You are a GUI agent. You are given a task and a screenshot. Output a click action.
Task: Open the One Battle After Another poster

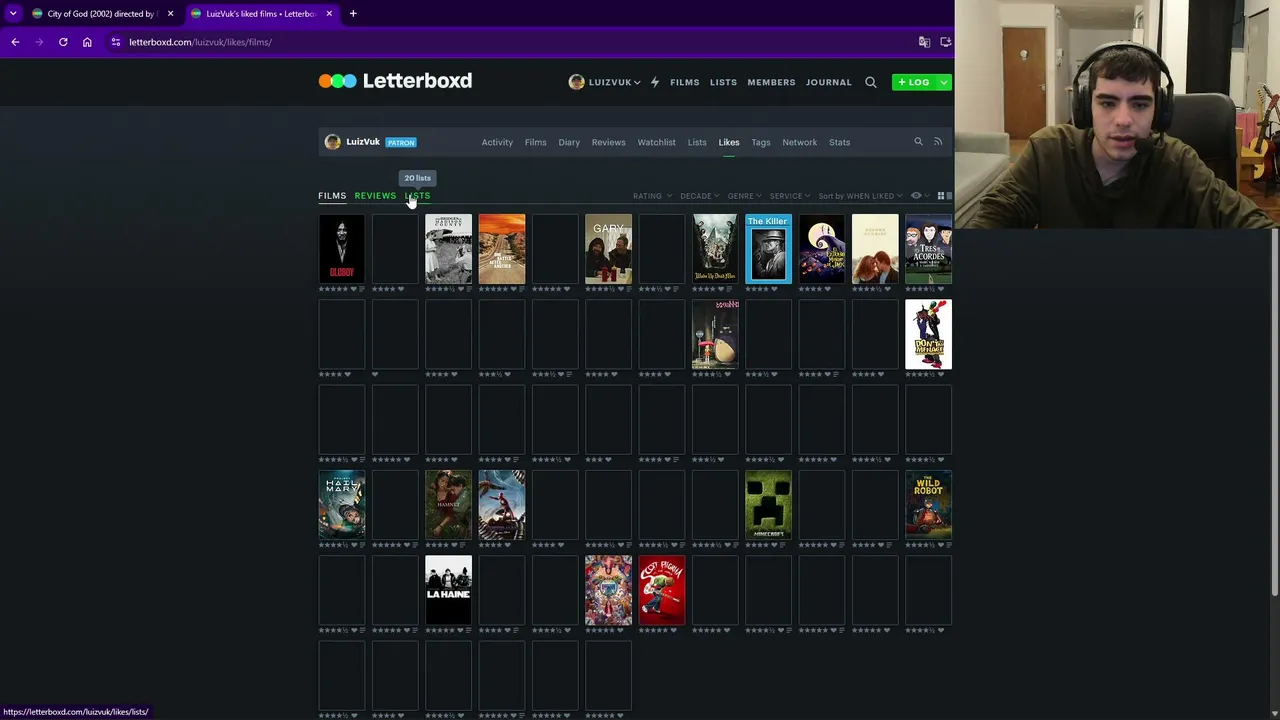(502, 249)
